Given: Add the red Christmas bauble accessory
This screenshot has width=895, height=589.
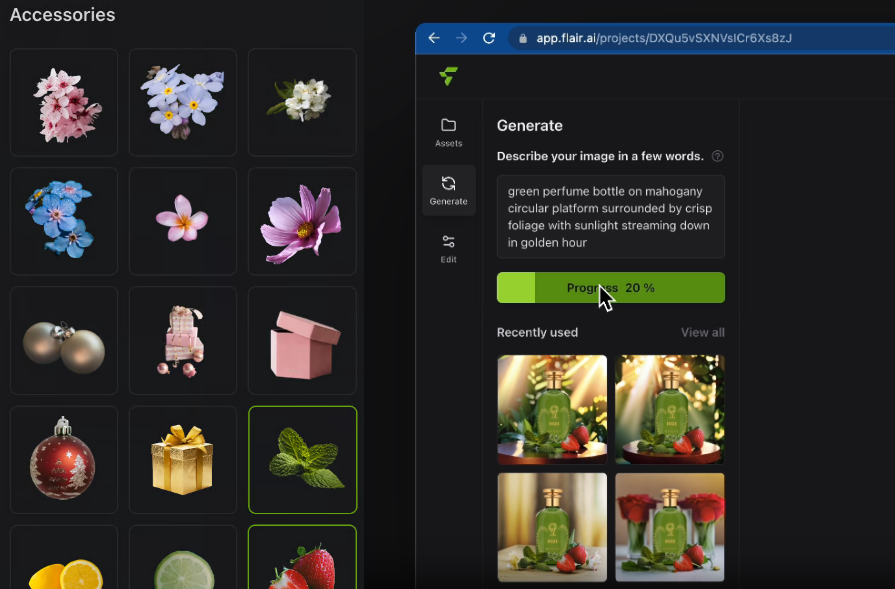Looking at the screenshot, I should pos(64,460).
